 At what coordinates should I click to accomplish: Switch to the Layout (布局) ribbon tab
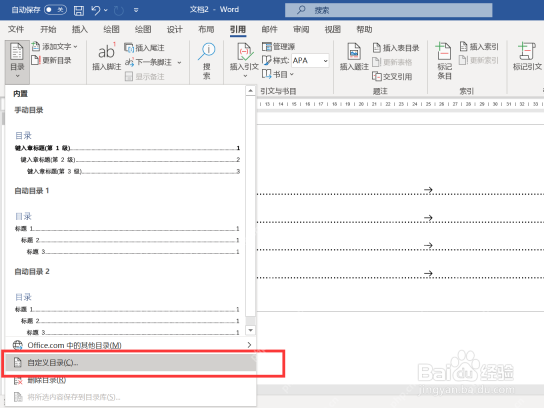[206, 29]
